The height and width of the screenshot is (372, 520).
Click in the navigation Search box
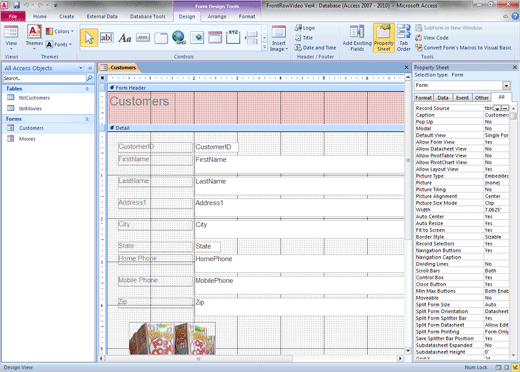pos(44,78)
